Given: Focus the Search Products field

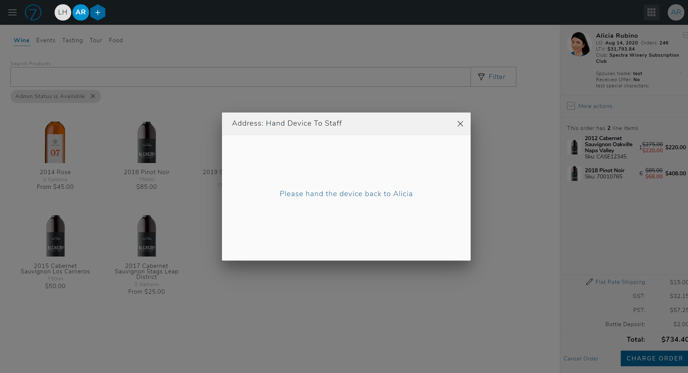Looking at the screenshot, I should point(240,77).
